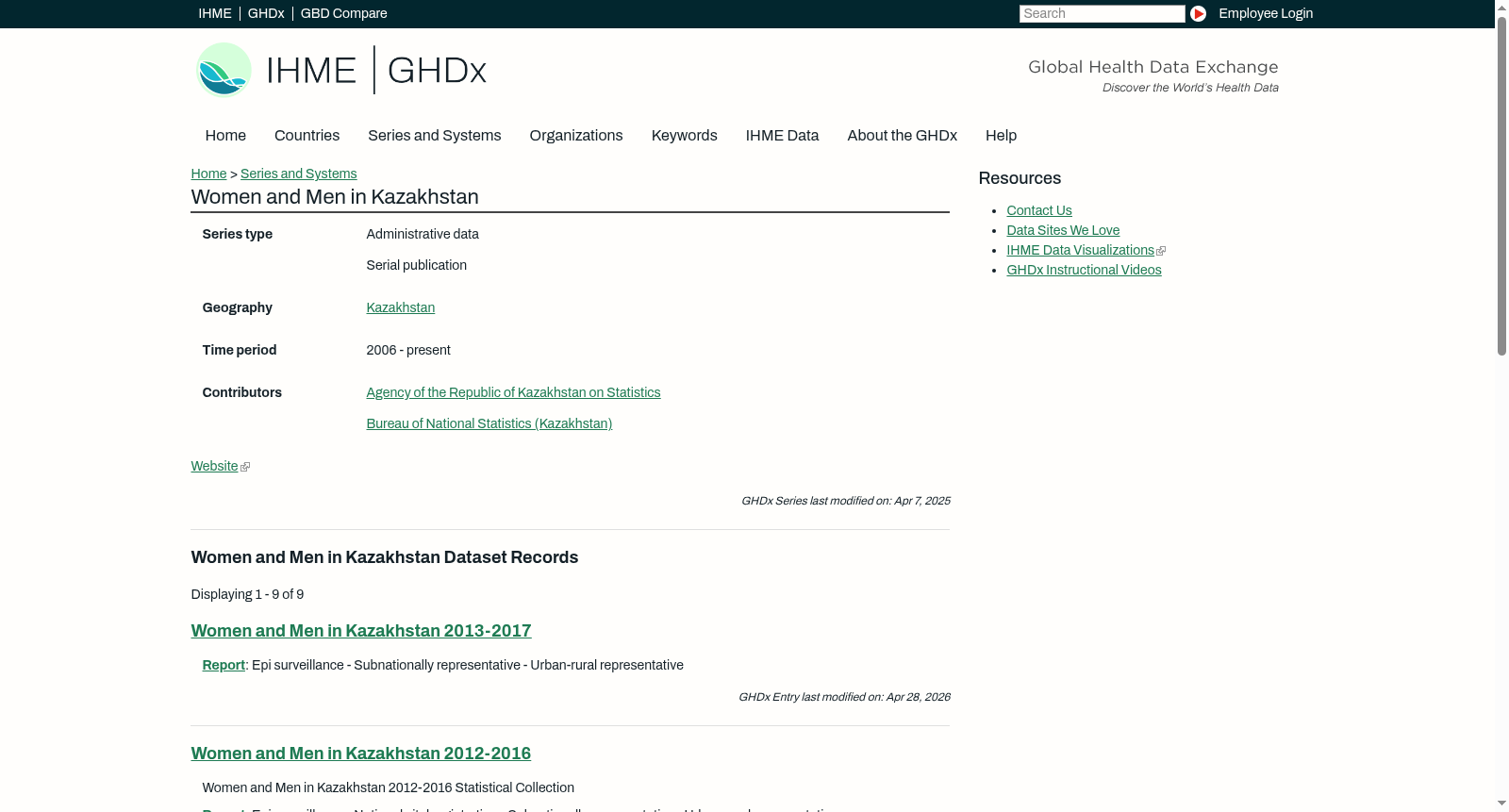Click 'Displaying 1 - 9 of 9' text
Viewport: 1509px width, 812px height.
(247, 594)
